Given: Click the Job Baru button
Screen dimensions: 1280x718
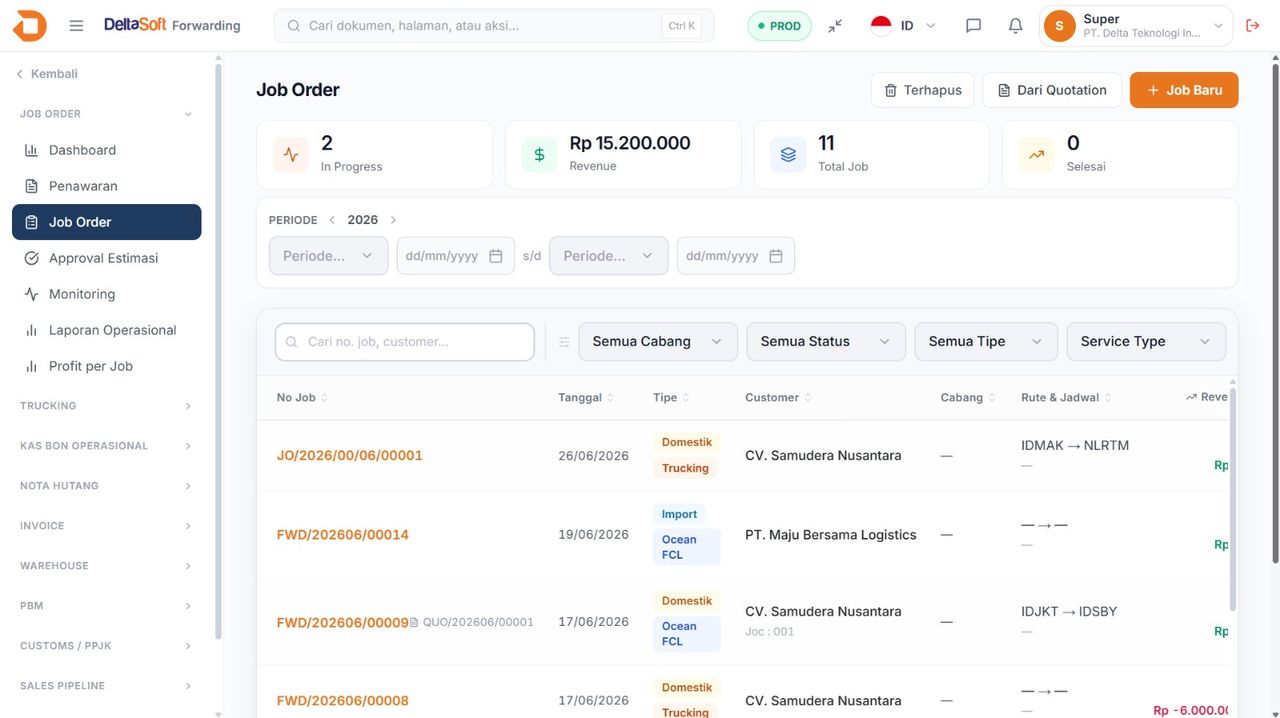Looking at the screenshot, I should tap(1184, 90).
